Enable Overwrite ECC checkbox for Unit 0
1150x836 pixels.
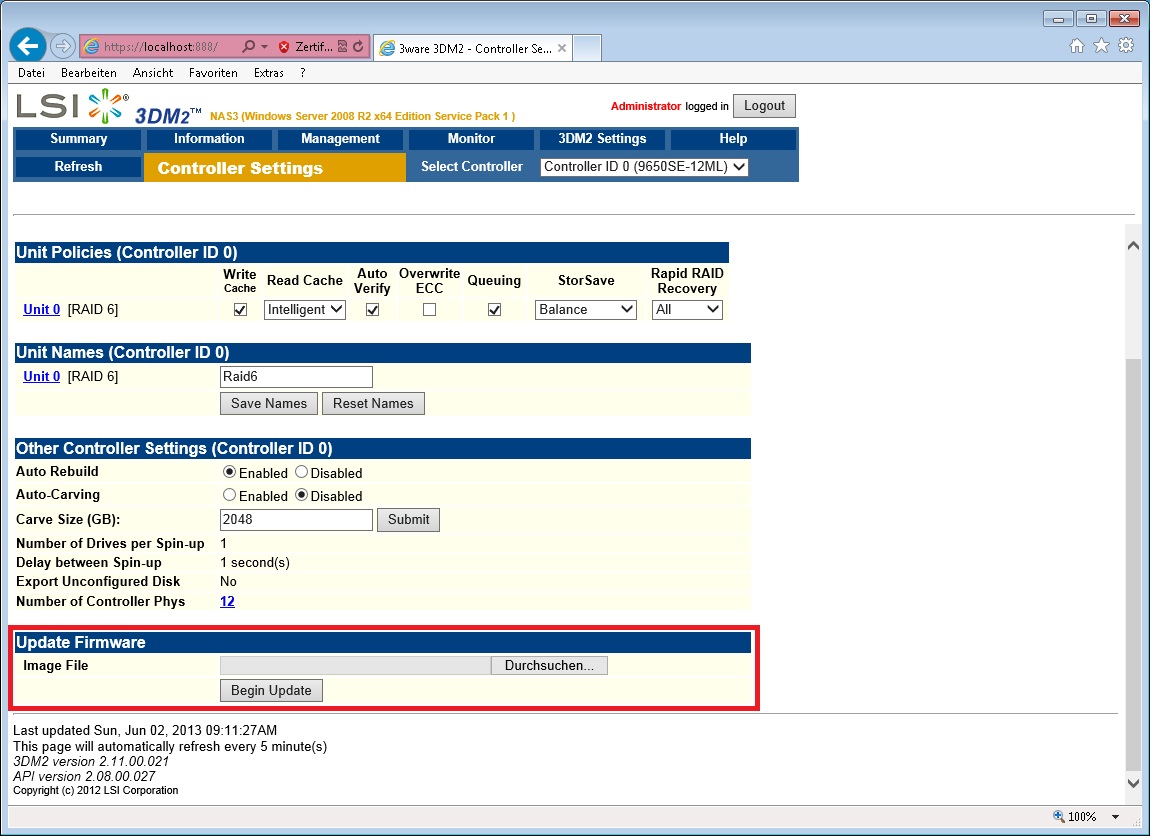click(x=429, y=309)
